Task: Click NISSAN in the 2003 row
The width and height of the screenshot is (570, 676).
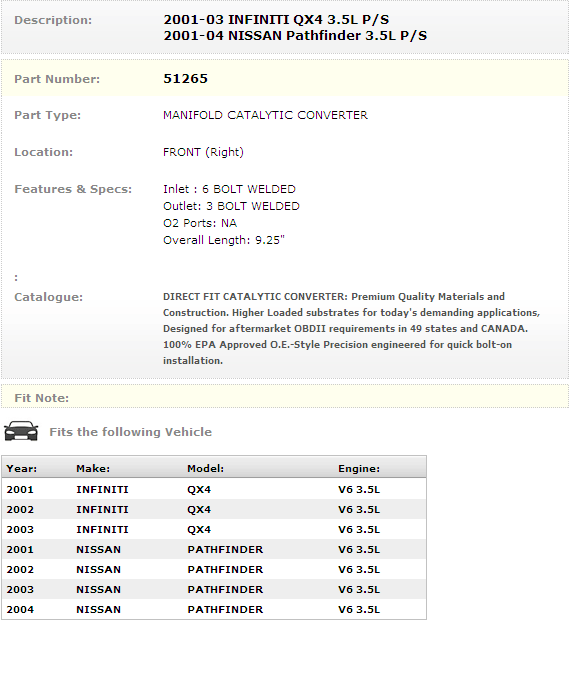Action: (x=98, y=589)
